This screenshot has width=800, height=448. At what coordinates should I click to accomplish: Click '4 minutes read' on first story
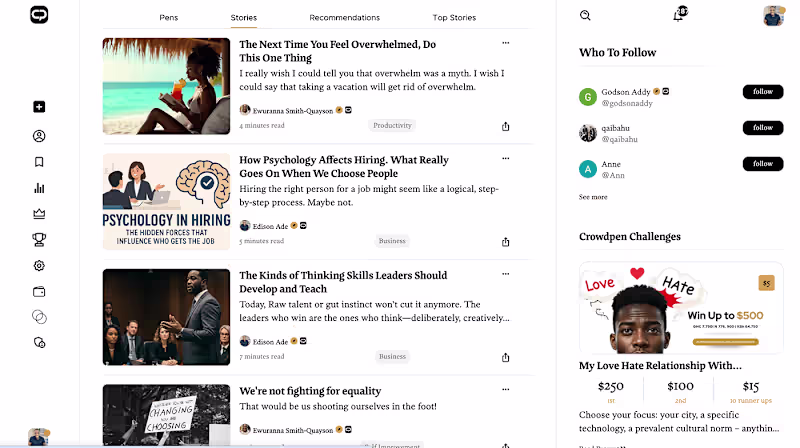click(262, 125)
